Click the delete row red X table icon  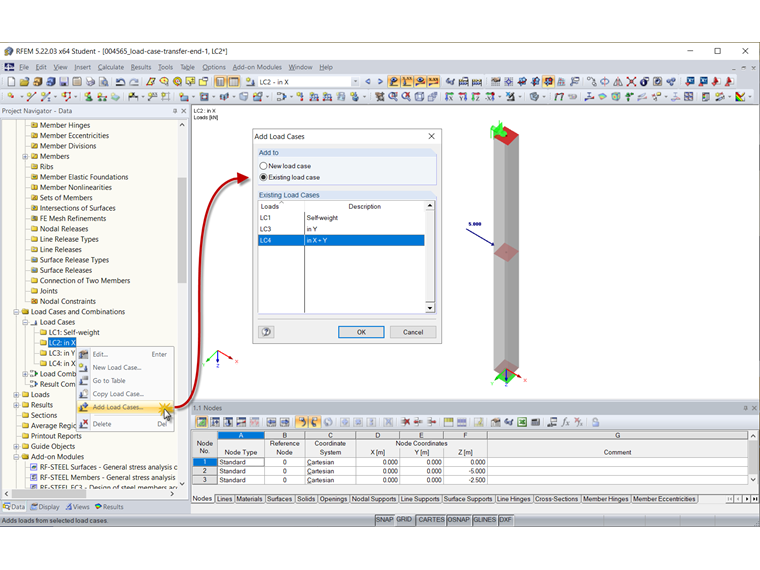(405, 422)
